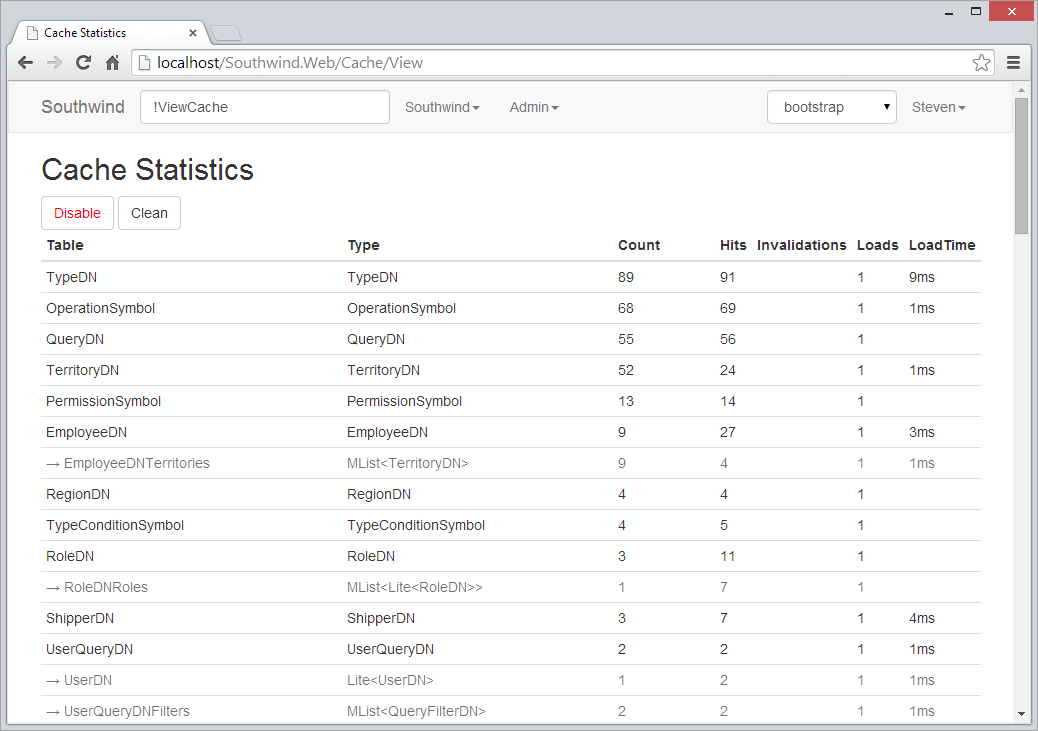Open the bootstrap theme selector
This screenshot has height=731, width=1038.
(x=831, y=107)
